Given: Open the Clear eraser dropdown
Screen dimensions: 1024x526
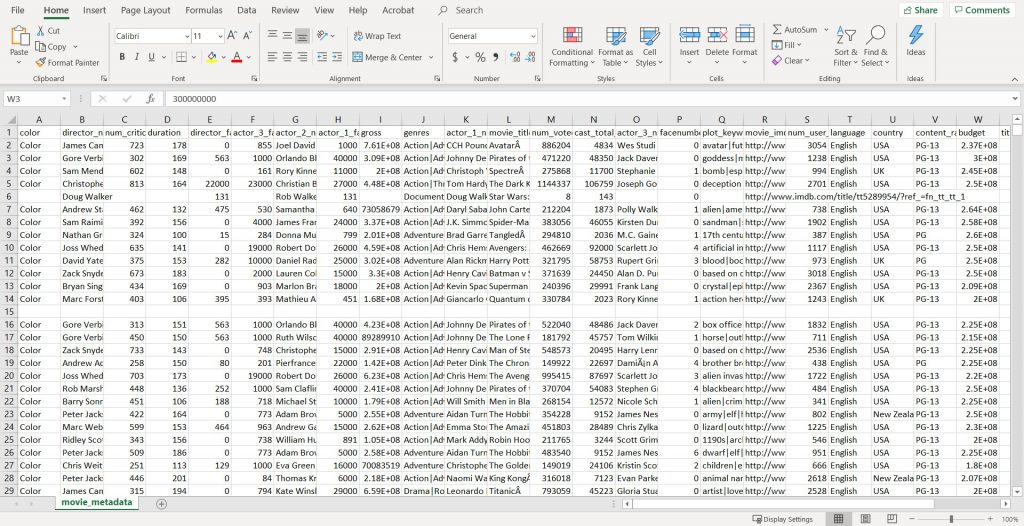Looking at the screenshot, I should click(x=790, y=61).
